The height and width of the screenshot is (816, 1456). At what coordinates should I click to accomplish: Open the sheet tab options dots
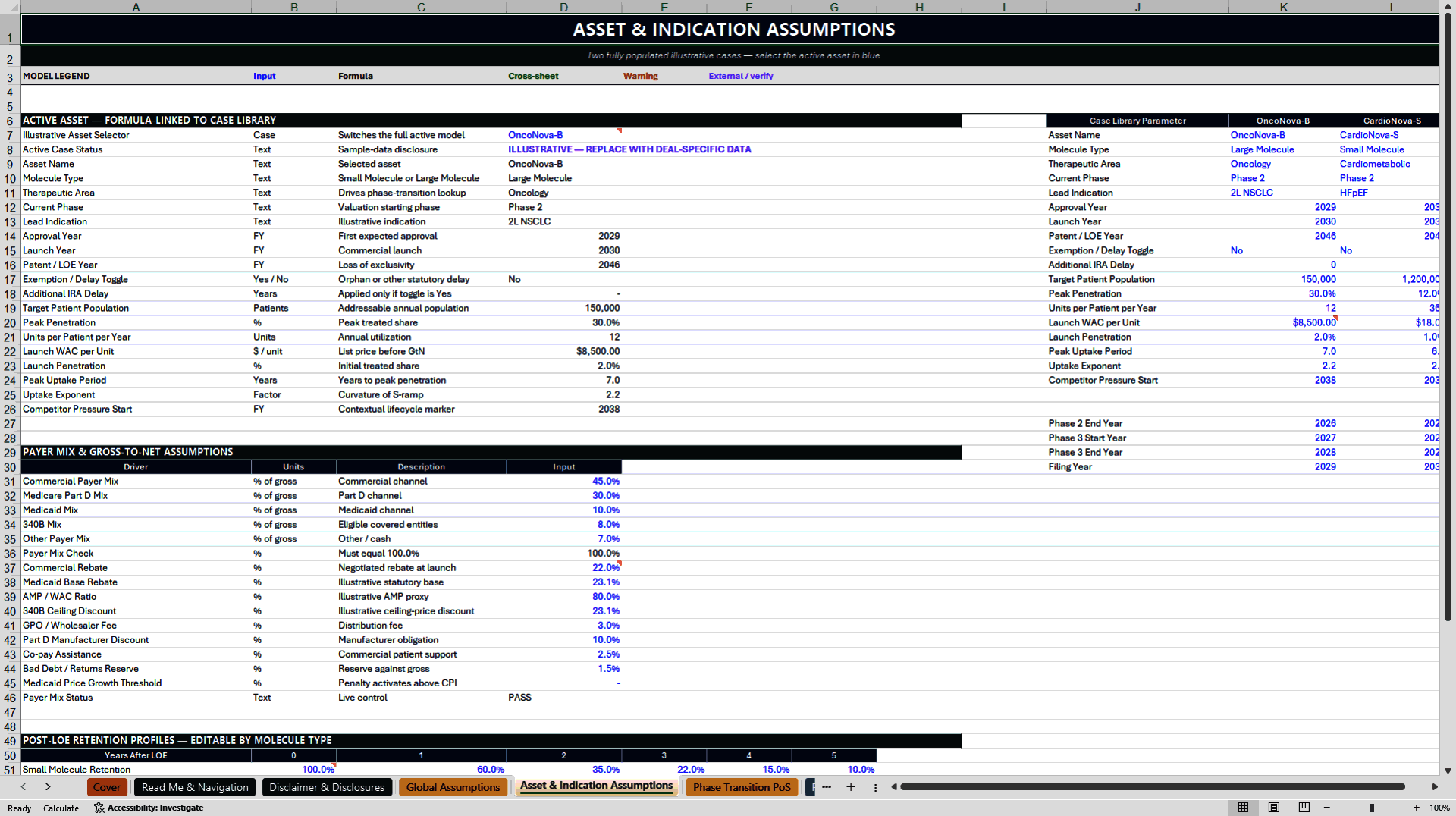point(875,787)
